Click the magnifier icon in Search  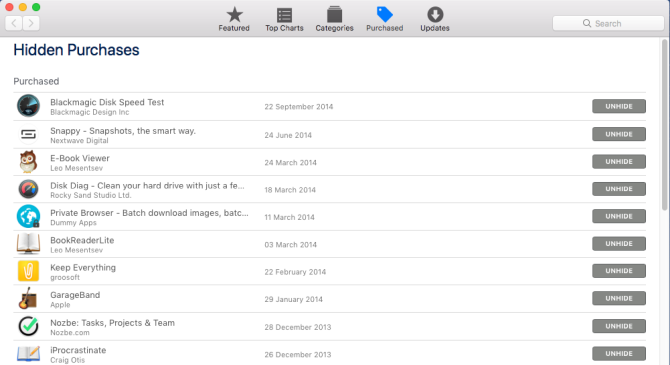[x=587, y=24]
